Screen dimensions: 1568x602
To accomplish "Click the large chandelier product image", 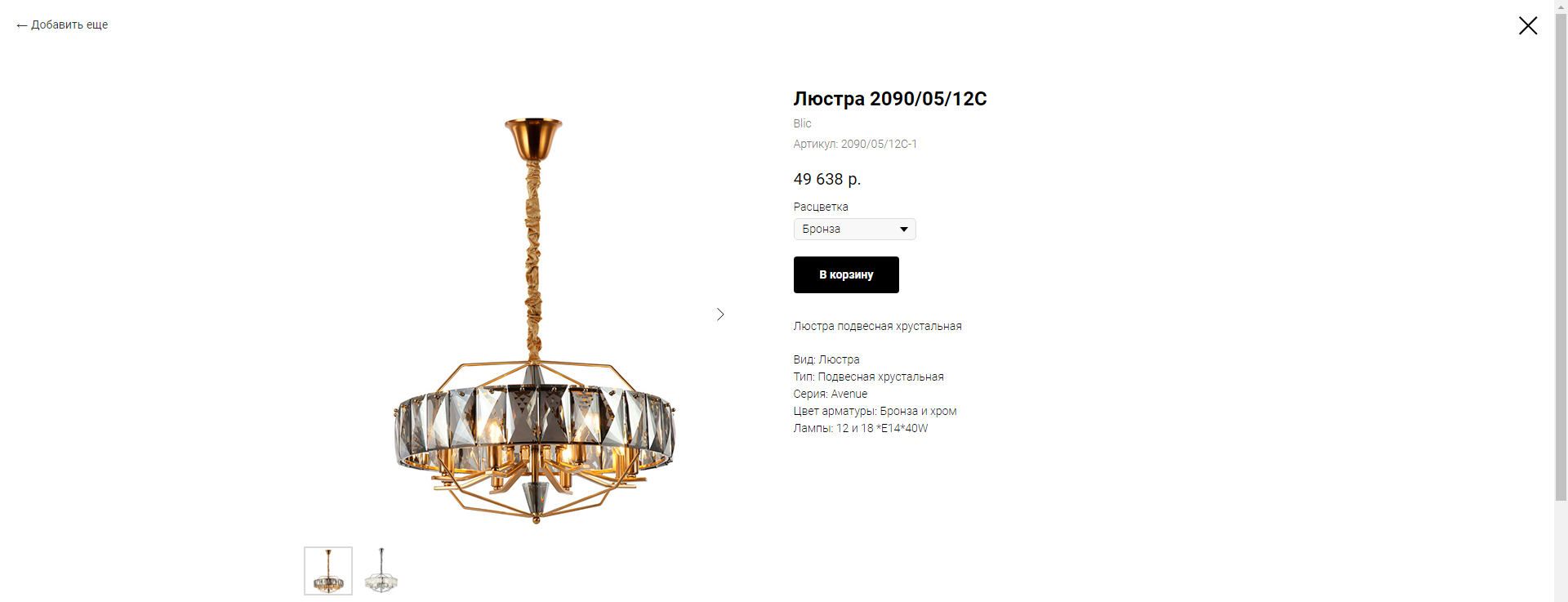I will pyautogui.click(x=534, y=320).
